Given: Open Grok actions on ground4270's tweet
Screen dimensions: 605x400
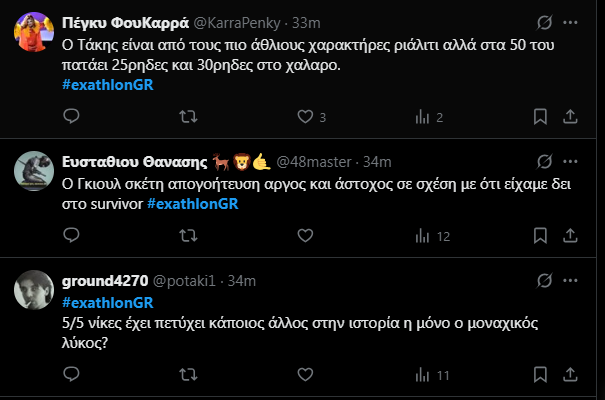Looking at the screenshot, I should (545, 279).
